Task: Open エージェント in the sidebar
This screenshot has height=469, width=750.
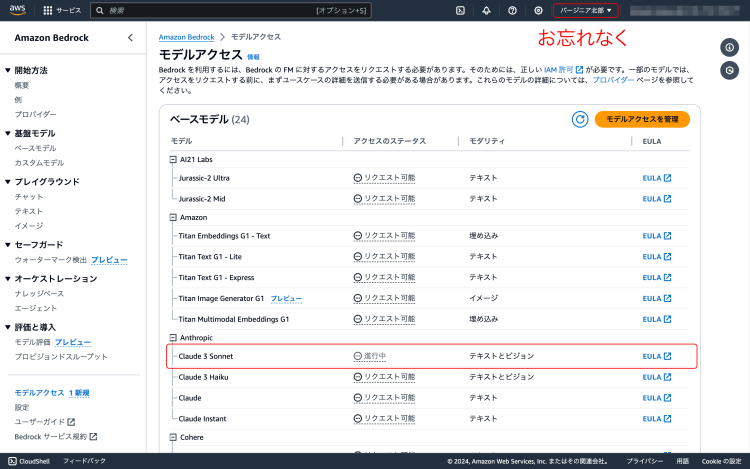Action: (x=36, y=308)
